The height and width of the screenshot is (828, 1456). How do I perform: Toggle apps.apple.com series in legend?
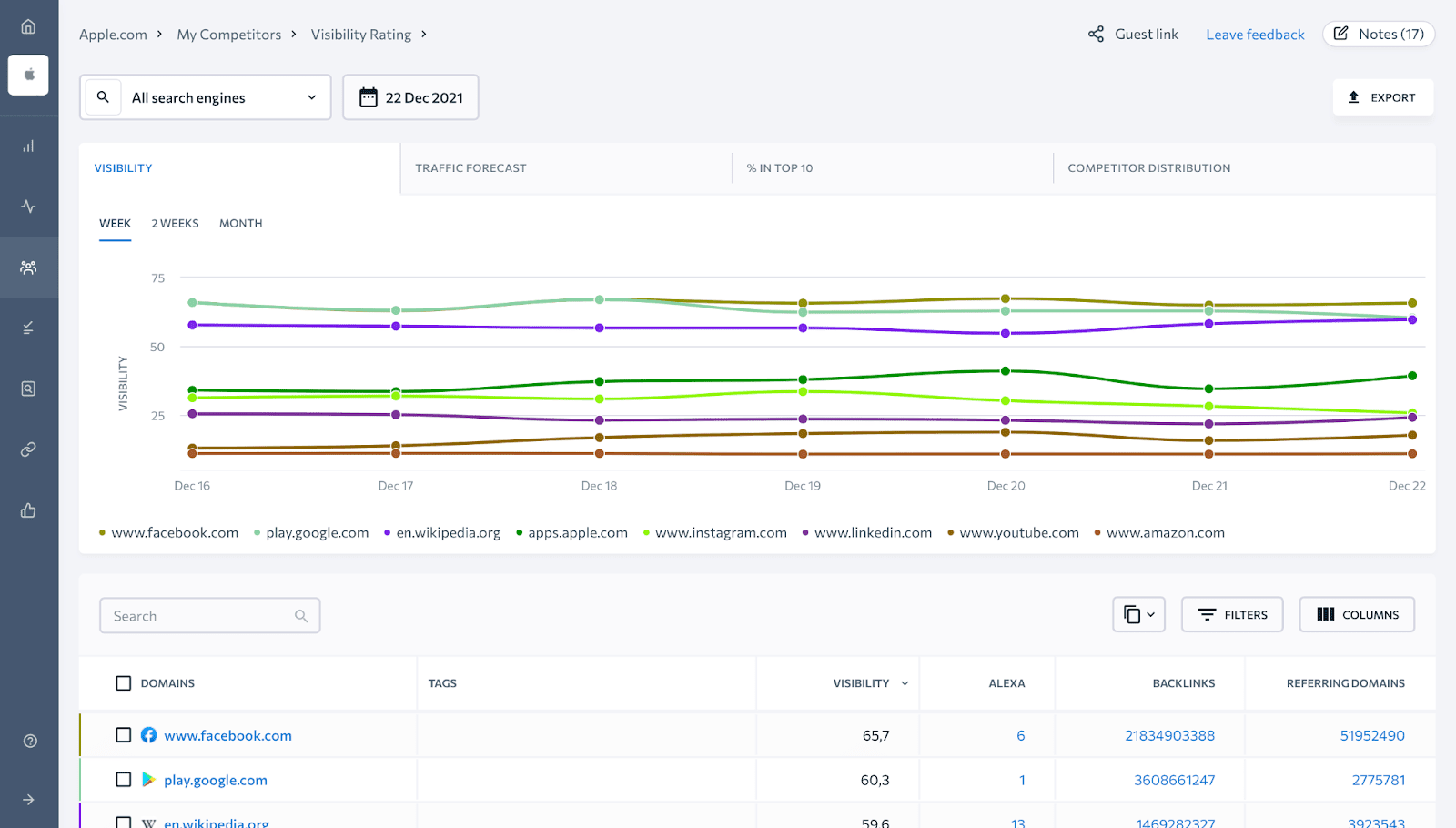pyautogui.click(x=571, y=532)
